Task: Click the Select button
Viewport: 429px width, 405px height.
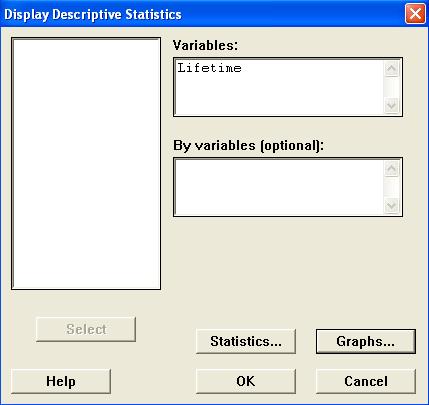Action: pos(86,329)
